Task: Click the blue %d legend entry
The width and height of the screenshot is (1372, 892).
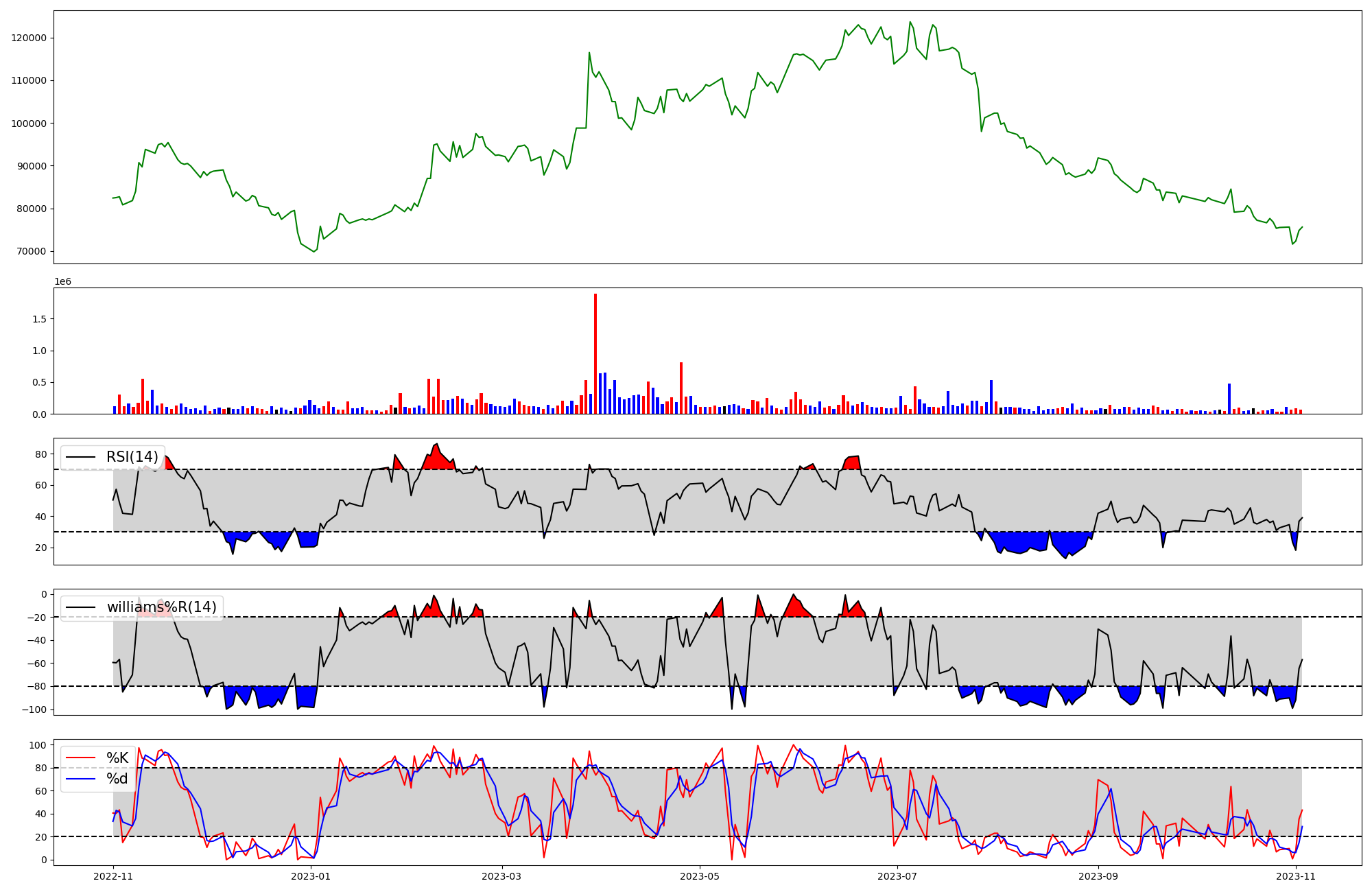Action: coord(117,779)
